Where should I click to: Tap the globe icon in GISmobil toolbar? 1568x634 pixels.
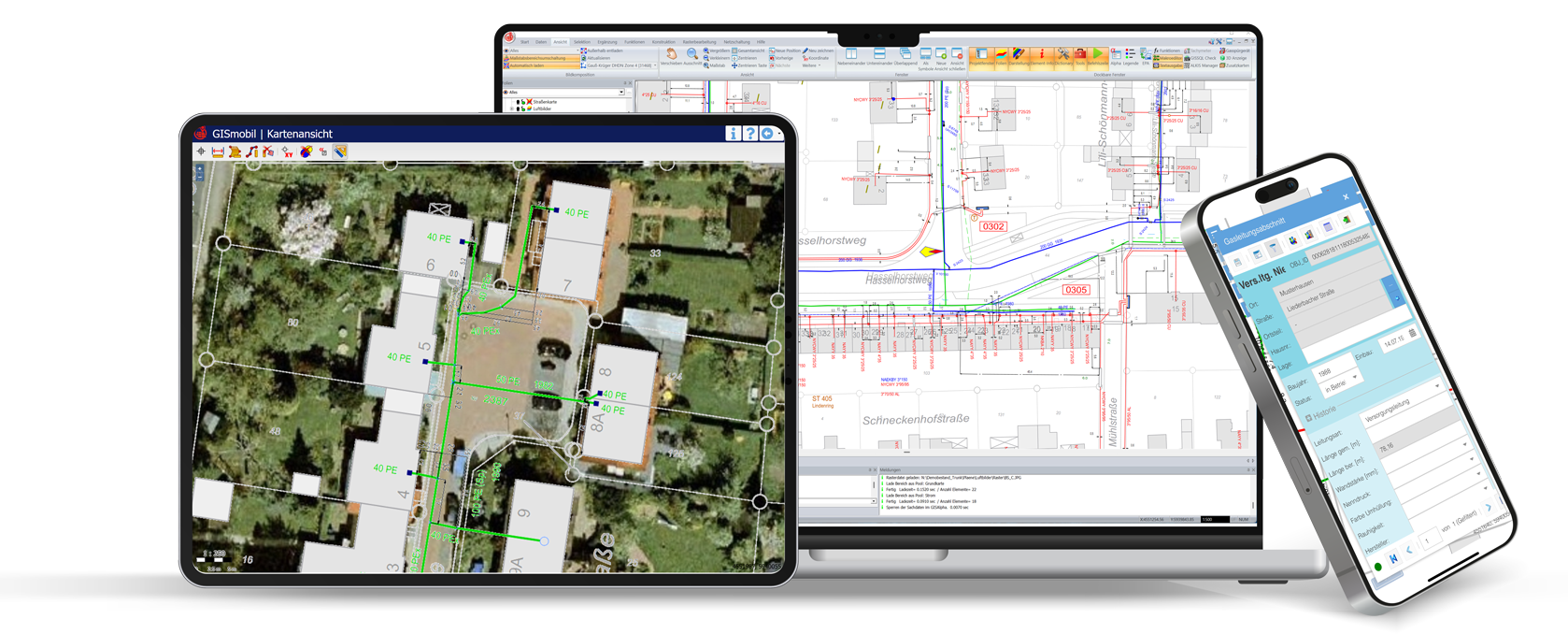[306, 151]
